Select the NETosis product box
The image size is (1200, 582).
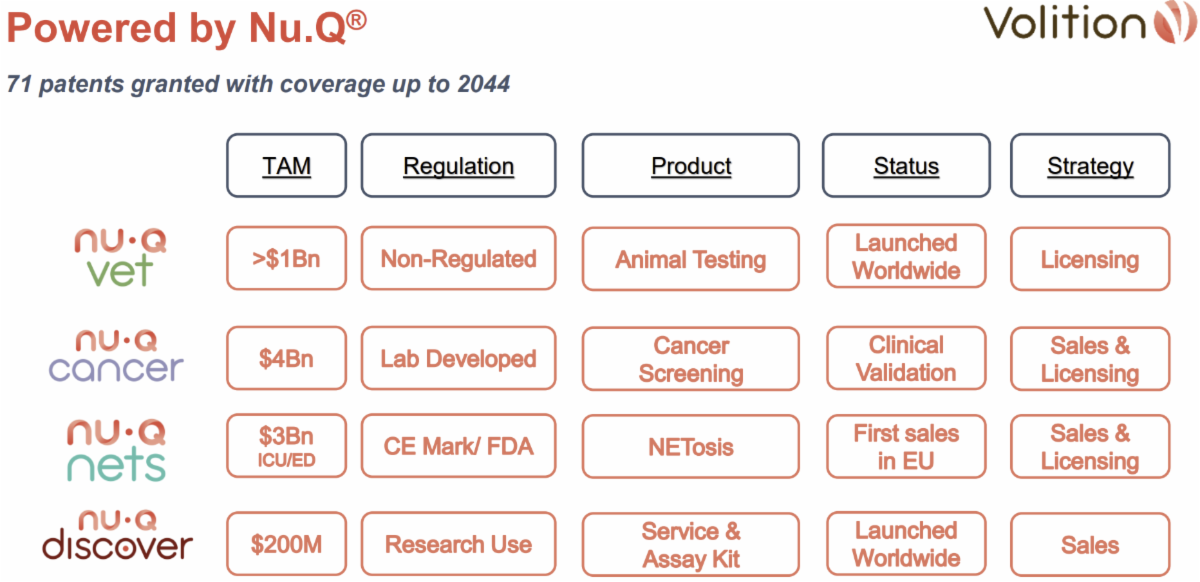[x=691, y=446]
